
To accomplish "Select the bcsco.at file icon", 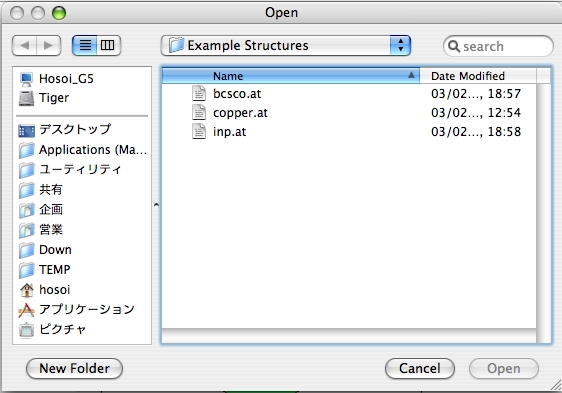I will (x=199, y=94).
